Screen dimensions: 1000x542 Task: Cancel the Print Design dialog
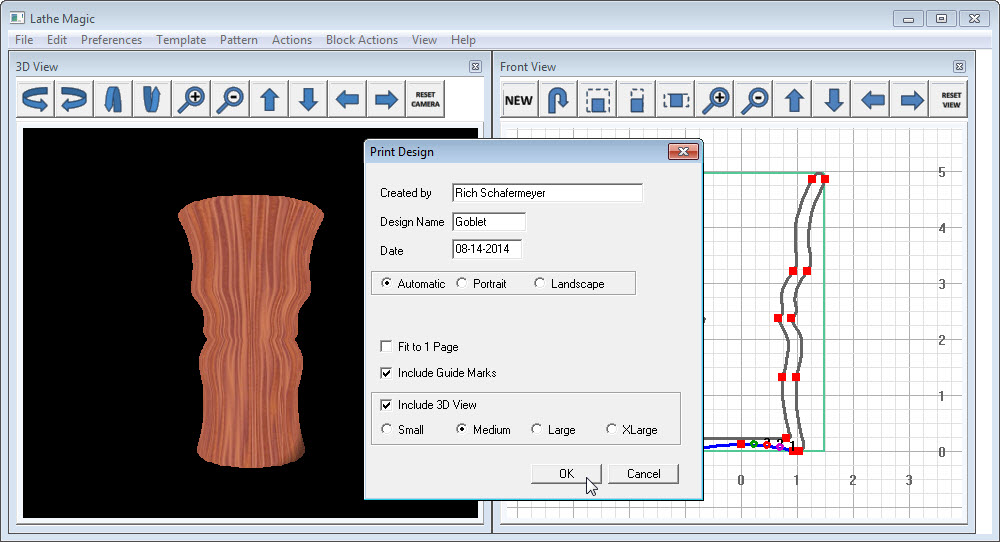click(643, 474)
